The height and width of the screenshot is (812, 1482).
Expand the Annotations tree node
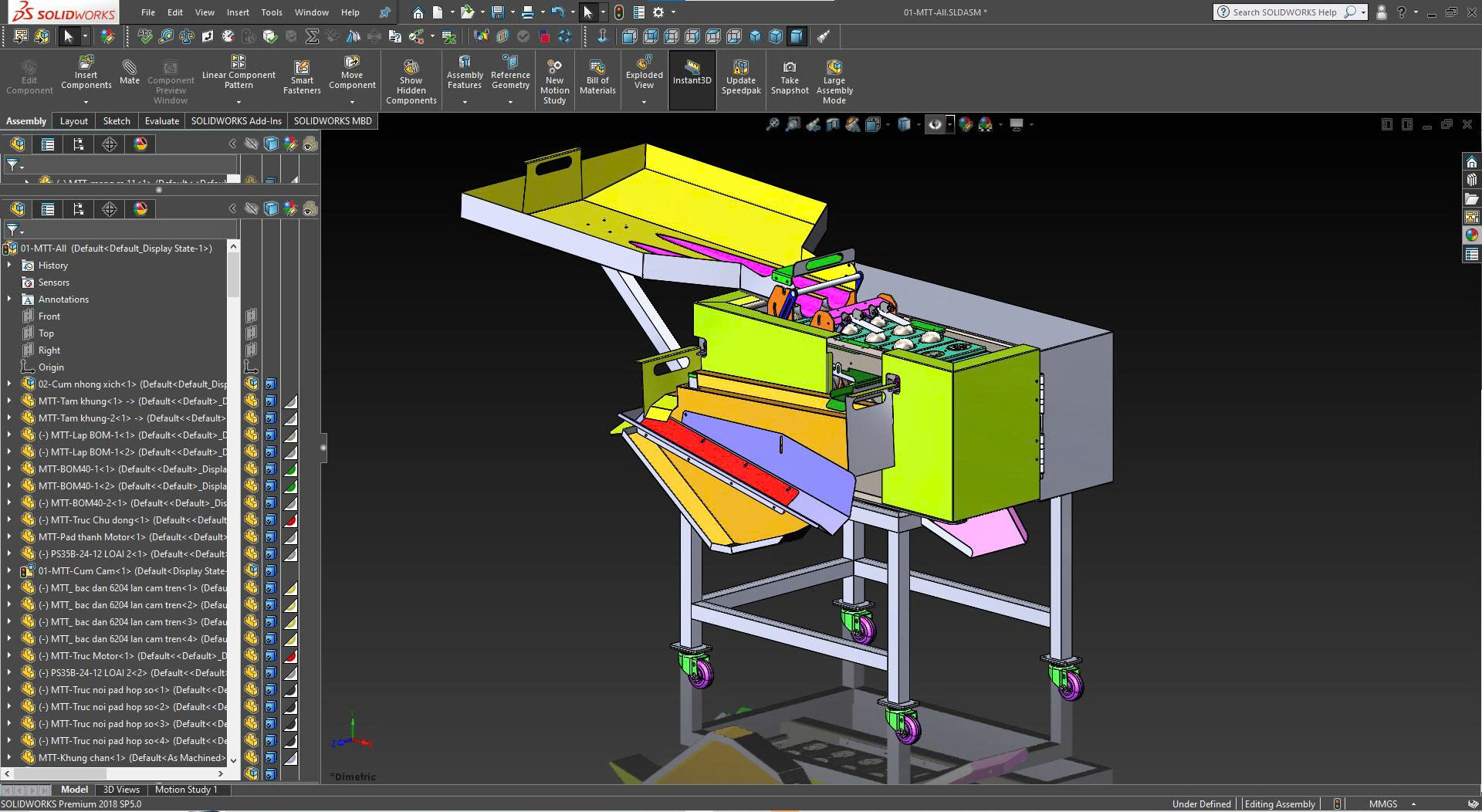(9, 299)
